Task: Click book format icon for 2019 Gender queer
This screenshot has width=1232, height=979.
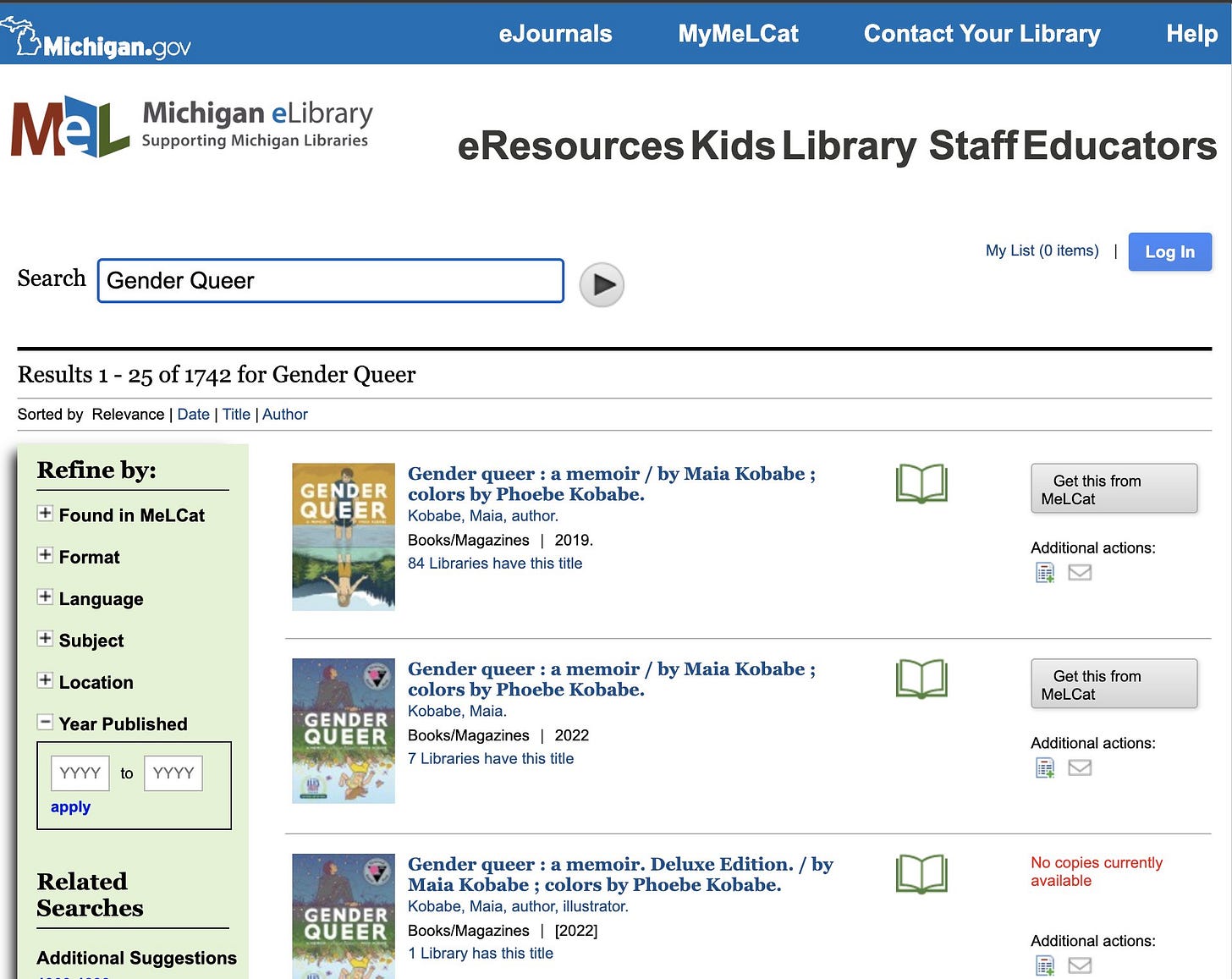Action: click(x=921, y=484)
